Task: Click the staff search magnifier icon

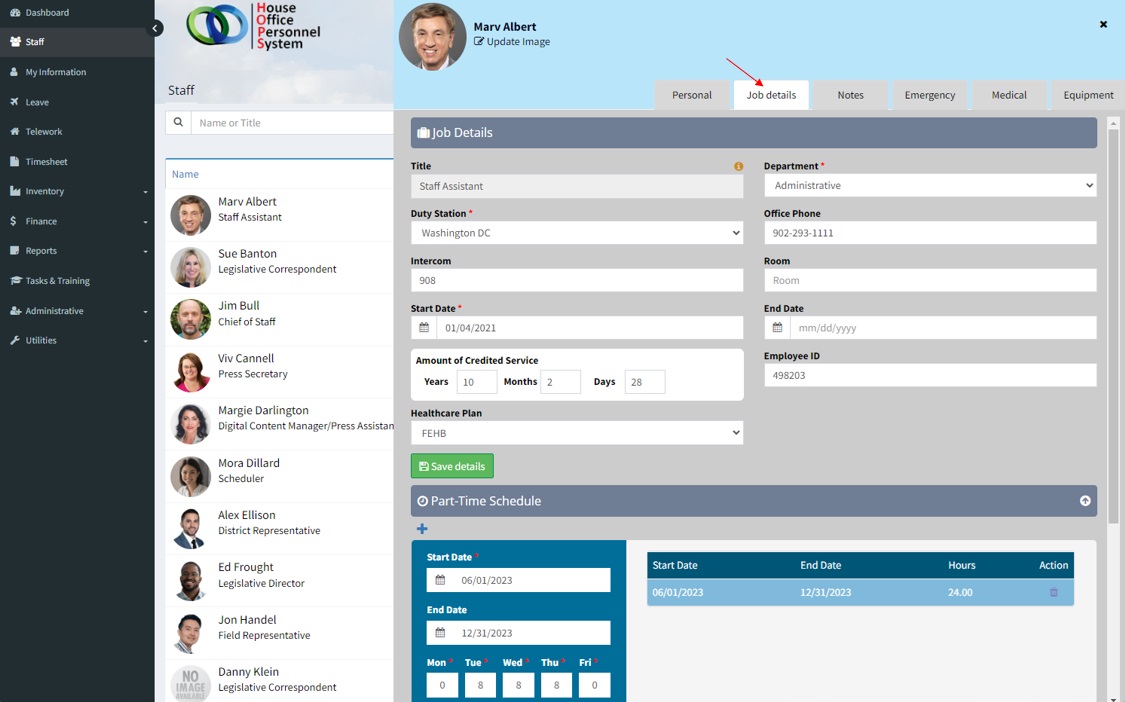Action: coord(178,123)
